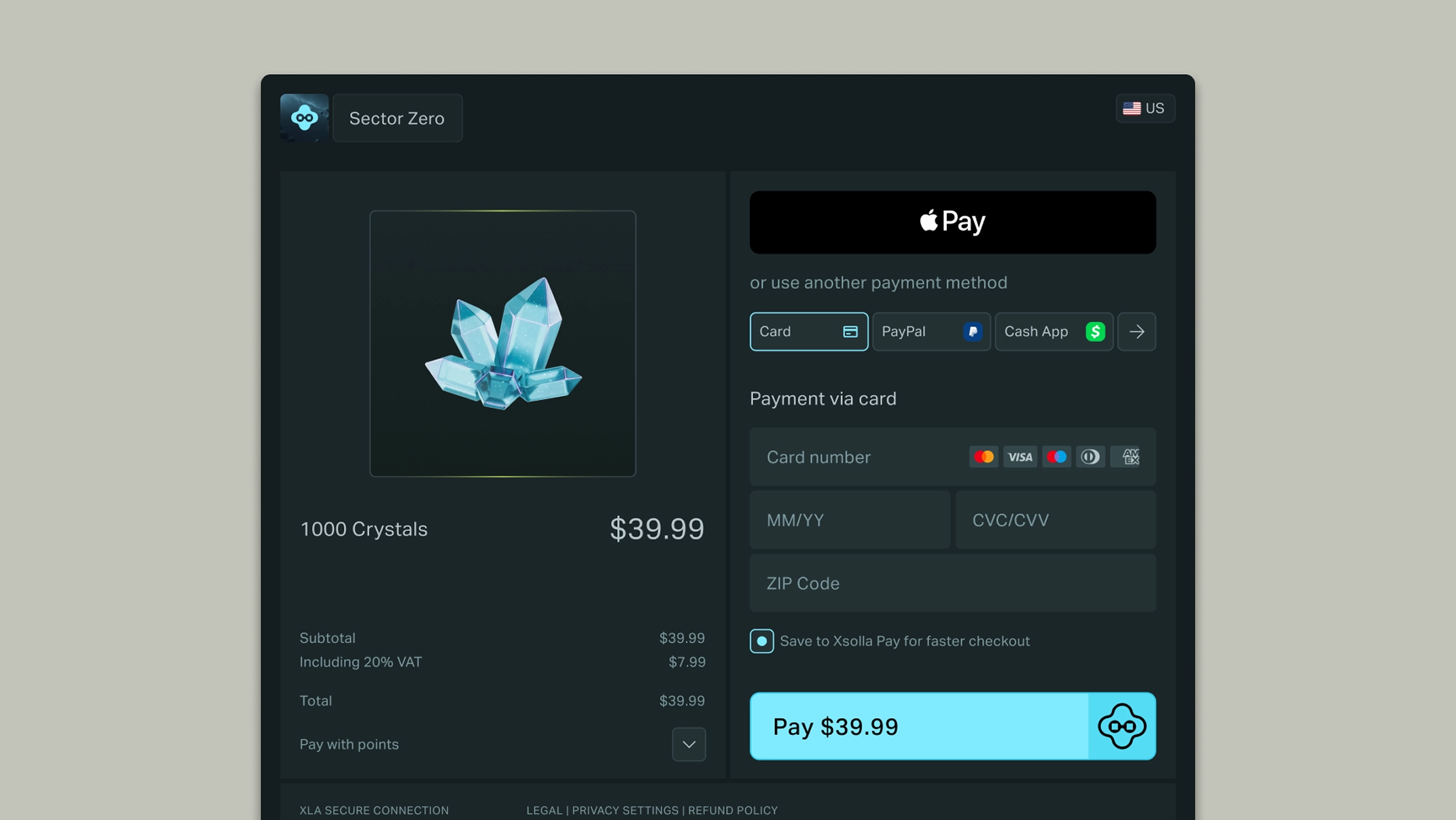Click the Xsolla logo on Pay button
The image size is (1456, 820).
[x=1122, y=726]
